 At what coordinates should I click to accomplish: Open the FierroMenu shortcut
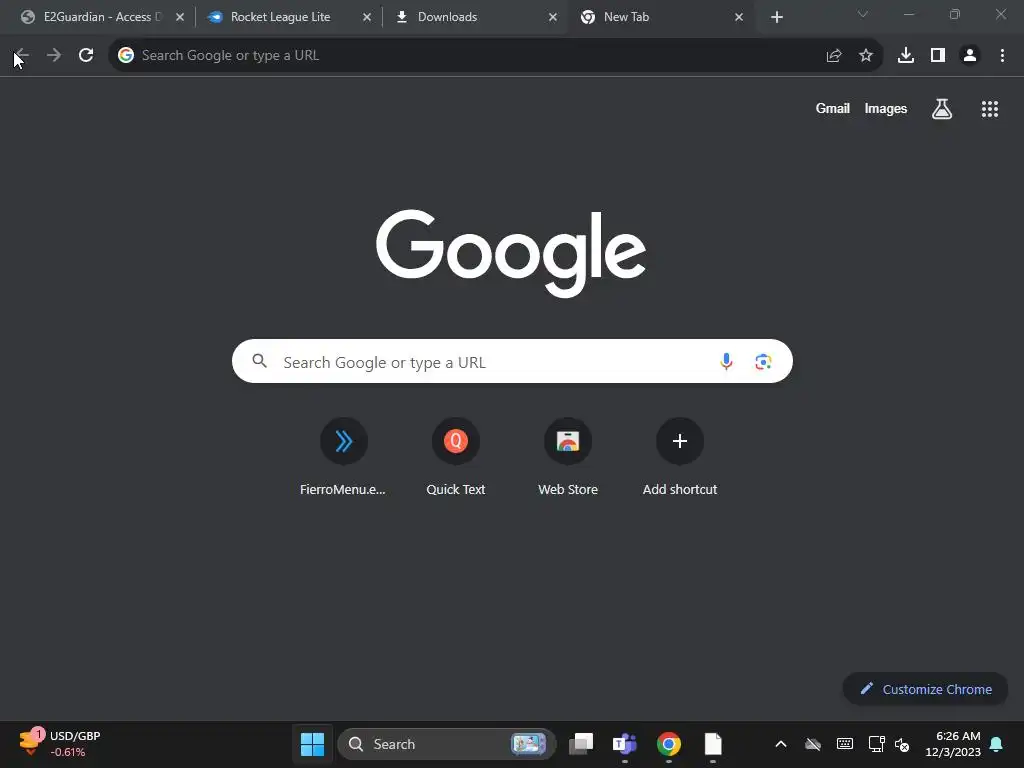[344, 456]
